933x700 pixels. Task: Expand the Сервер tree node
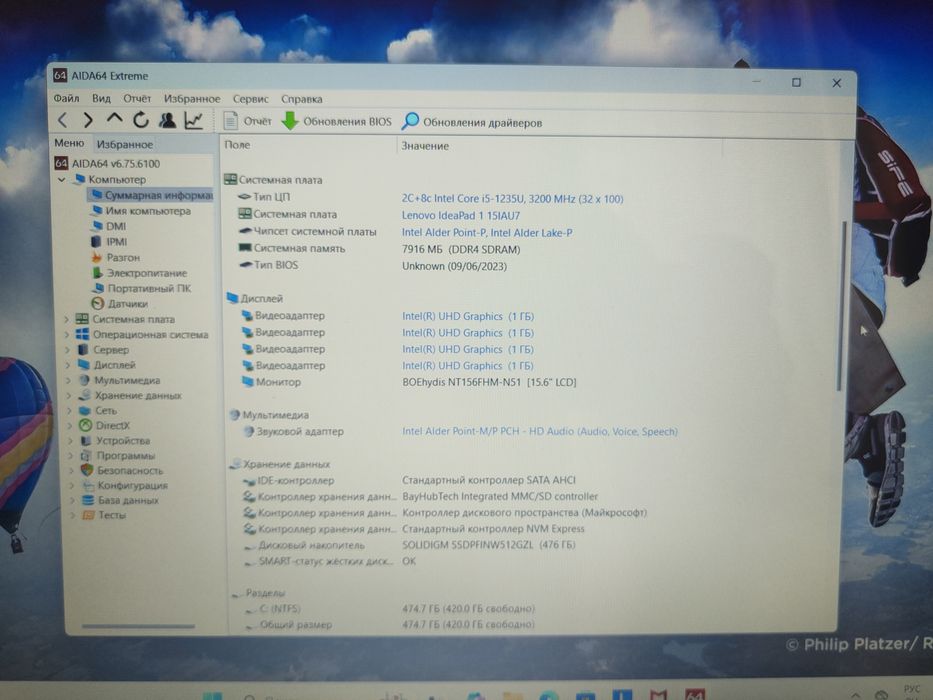[68, 350]
